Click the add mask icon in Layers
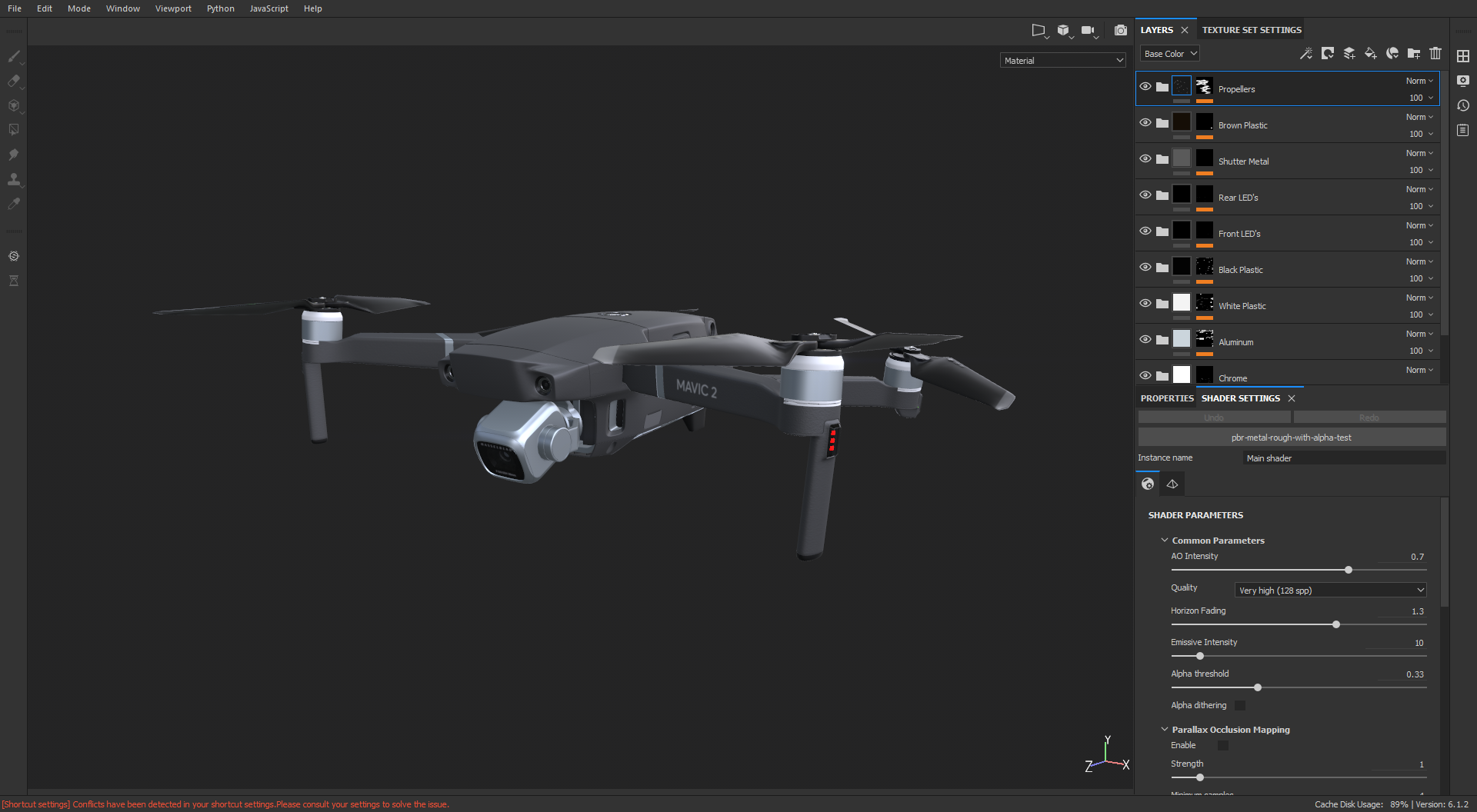Image resolution: width=1477 pixels, height=812 pixels. [1328, 54]
